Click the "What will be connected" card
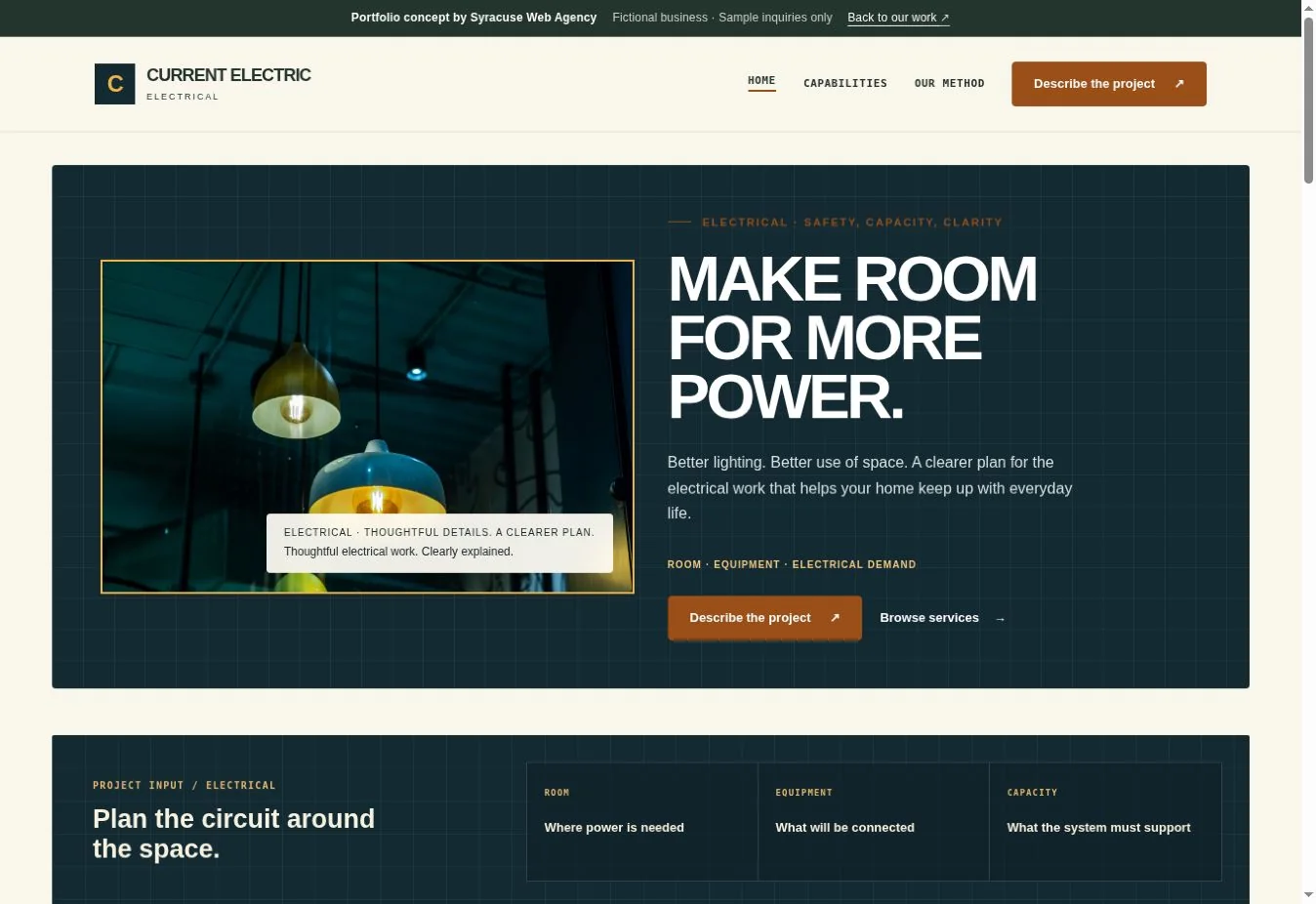This screenshot has width=1316, height=904. pyautogui.click(x=874, y=822)
